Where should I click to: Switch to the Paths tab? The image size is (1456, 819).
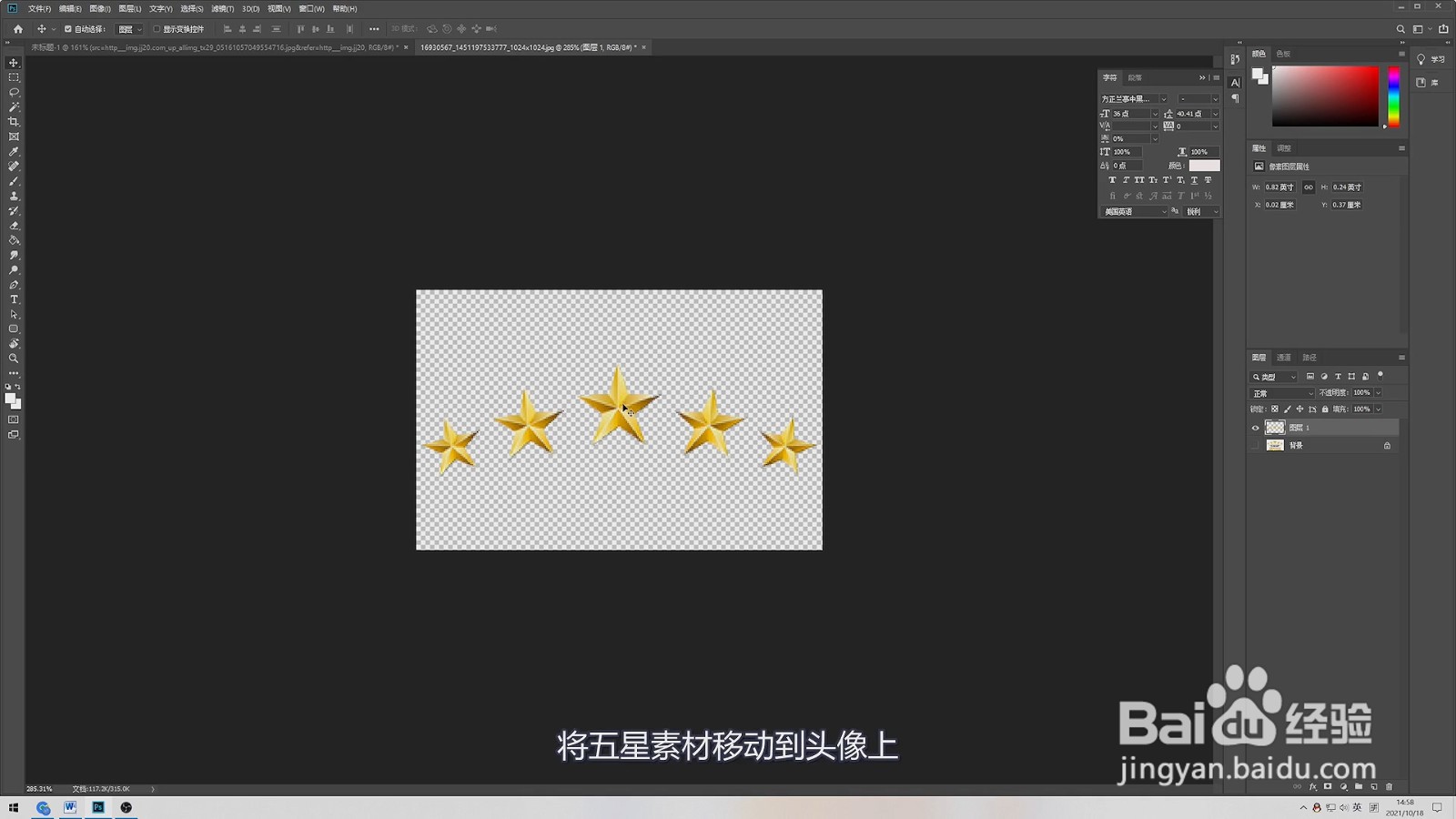click(1309, 358)
